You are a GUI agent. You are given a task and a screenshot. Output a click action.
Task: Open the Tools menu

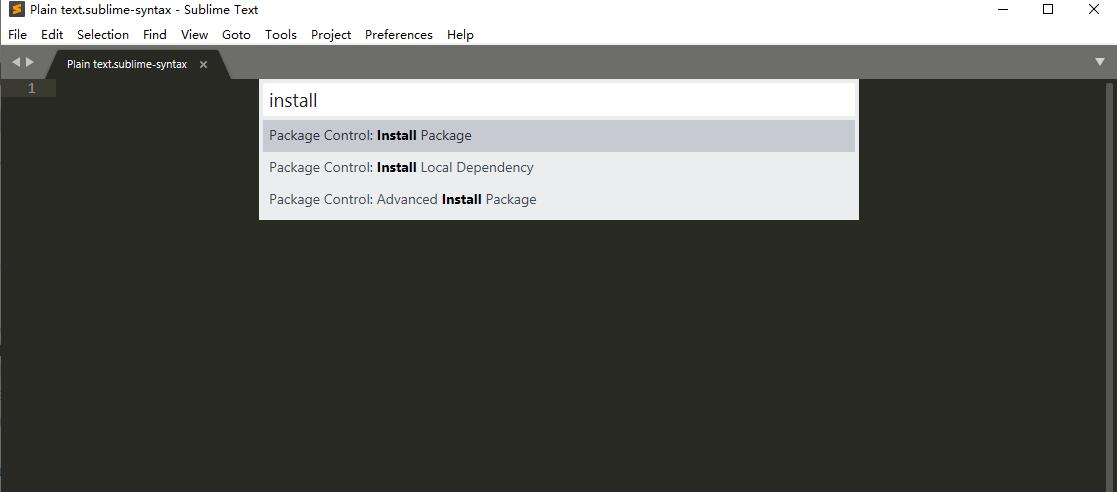(x=281, y=34)
